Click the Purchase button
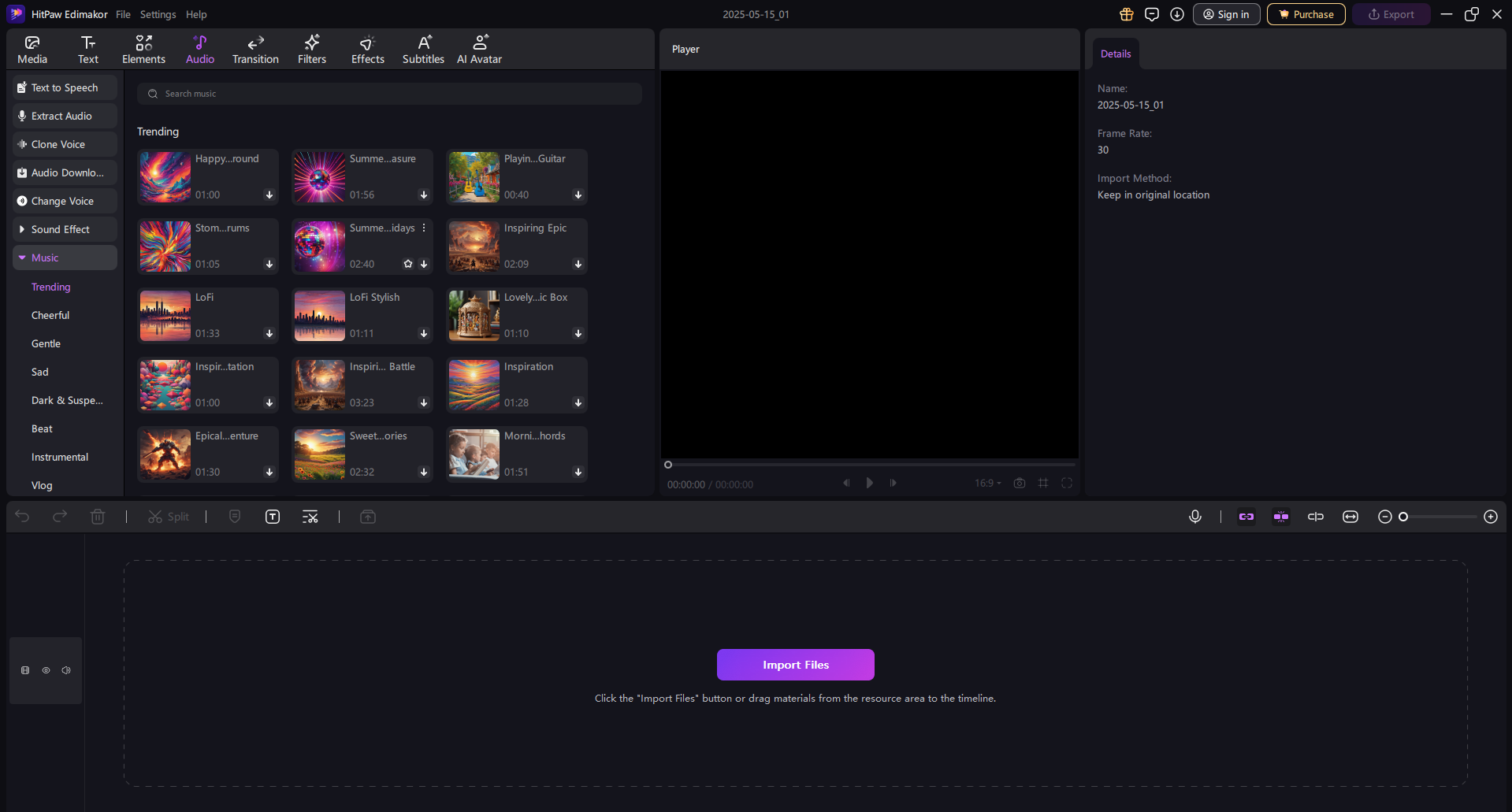The height and width of the screenshot is (812, 1512). [x=1306, y=14]
